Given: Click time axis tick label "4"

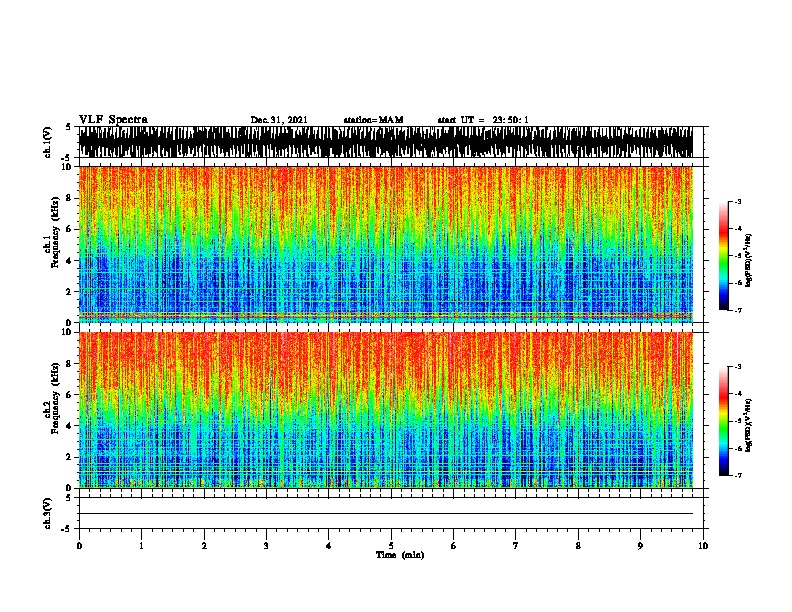Looking at the screenshot, I should (329, 546).
